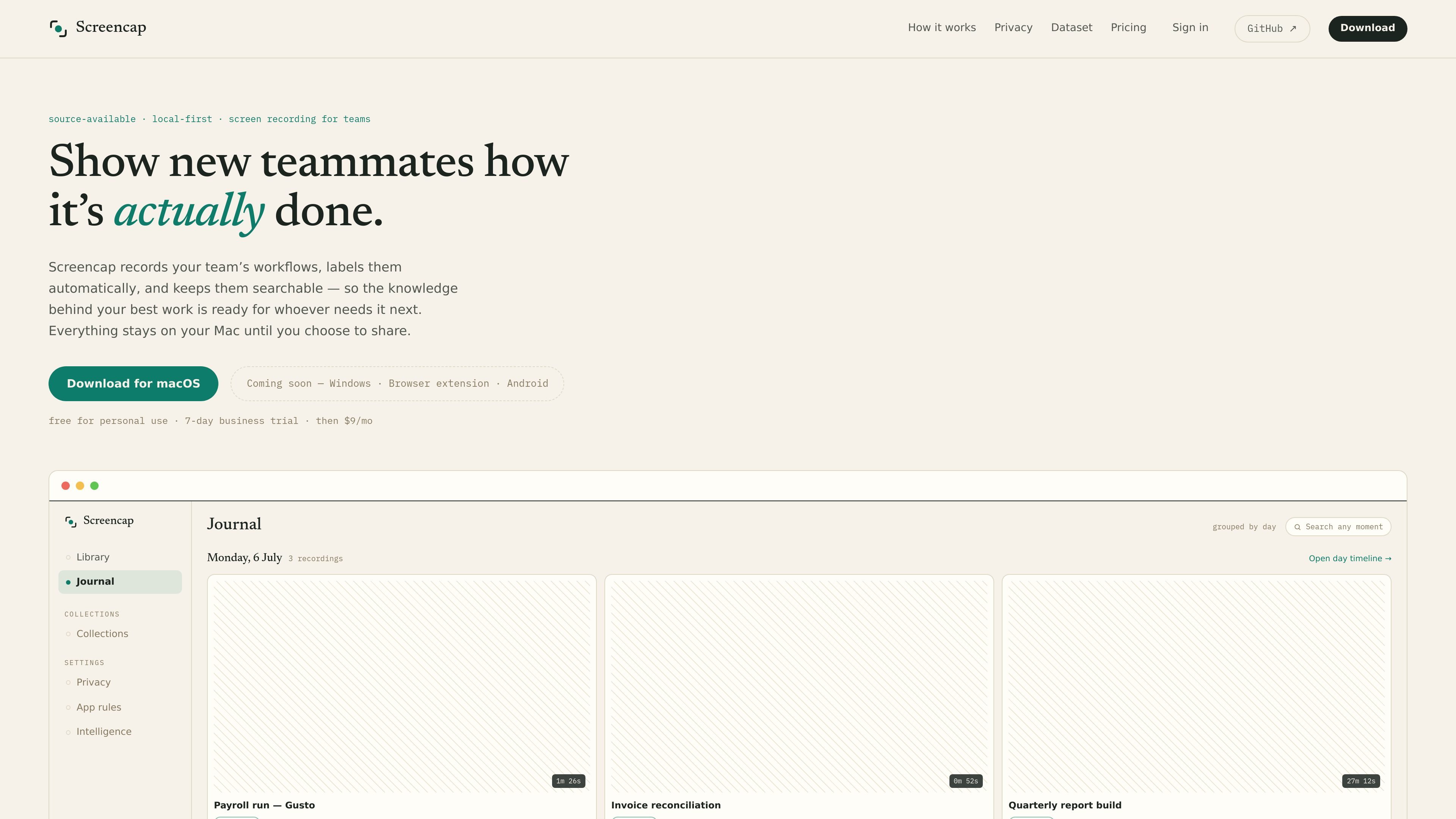Select Library in the app sidebar

pos(120,557)
